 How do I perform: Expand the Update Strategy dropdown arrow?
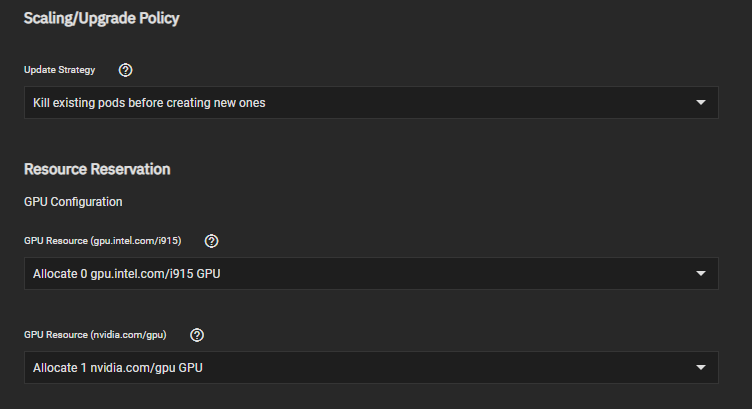click(700, 102)
